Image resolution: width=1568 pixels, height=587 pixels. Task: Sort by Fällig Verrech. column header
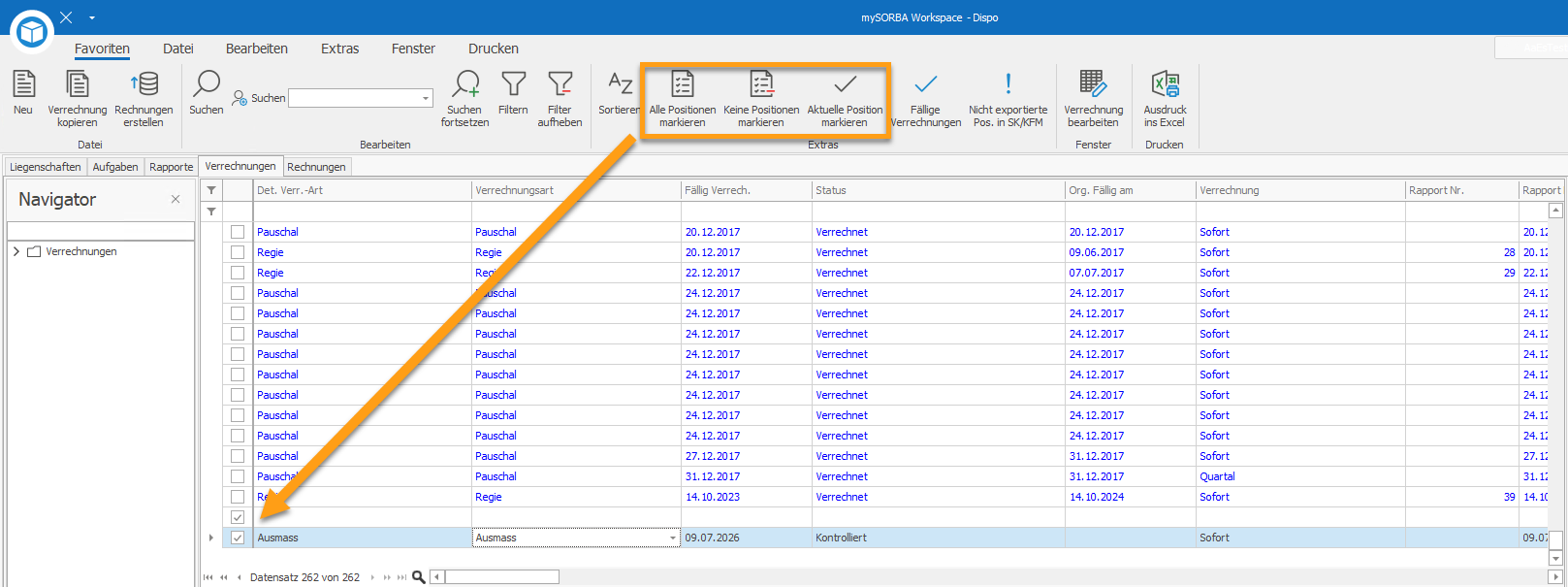point(747,190)
